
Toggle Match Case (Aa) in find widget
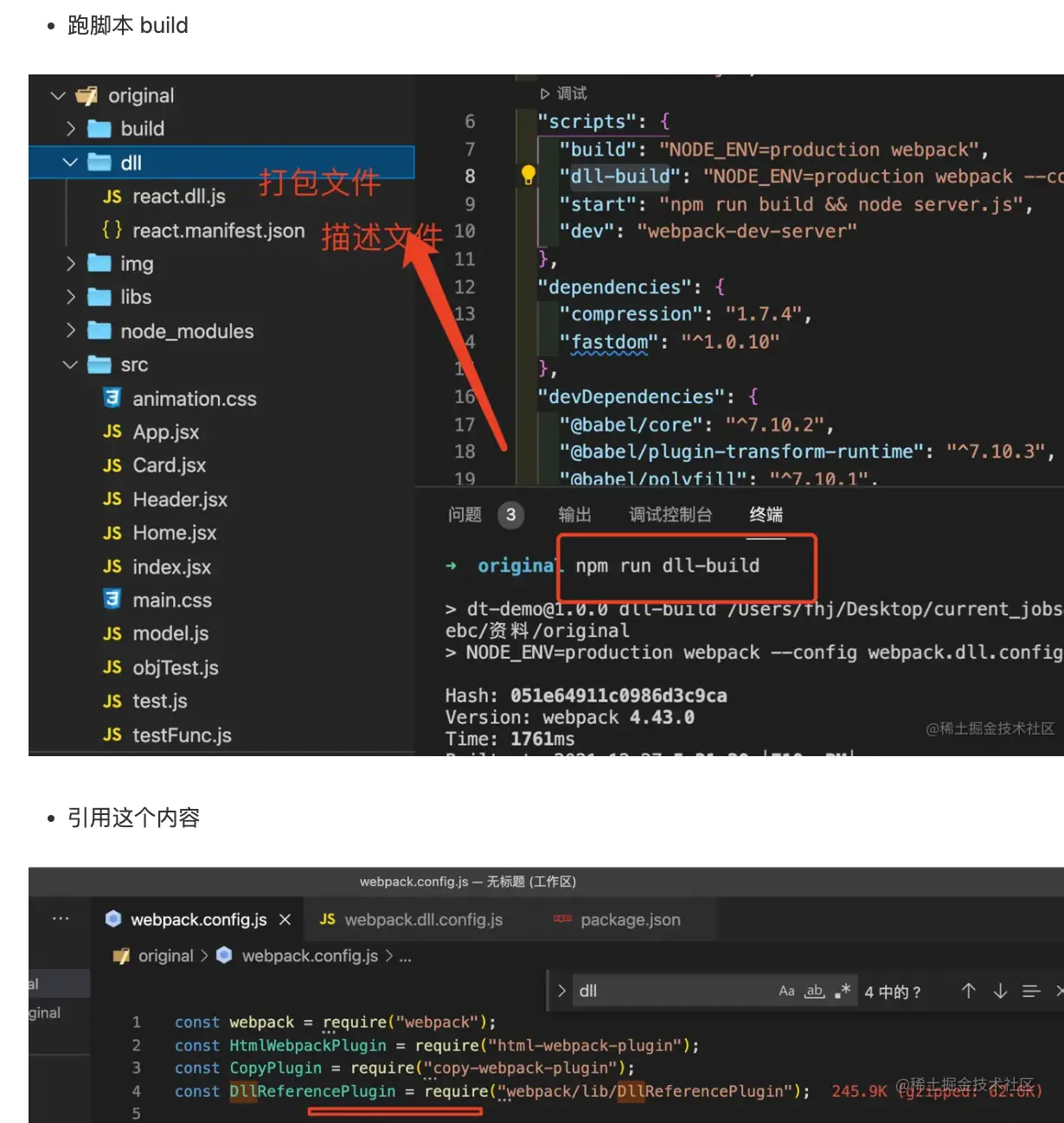click(x=786, y=991)
